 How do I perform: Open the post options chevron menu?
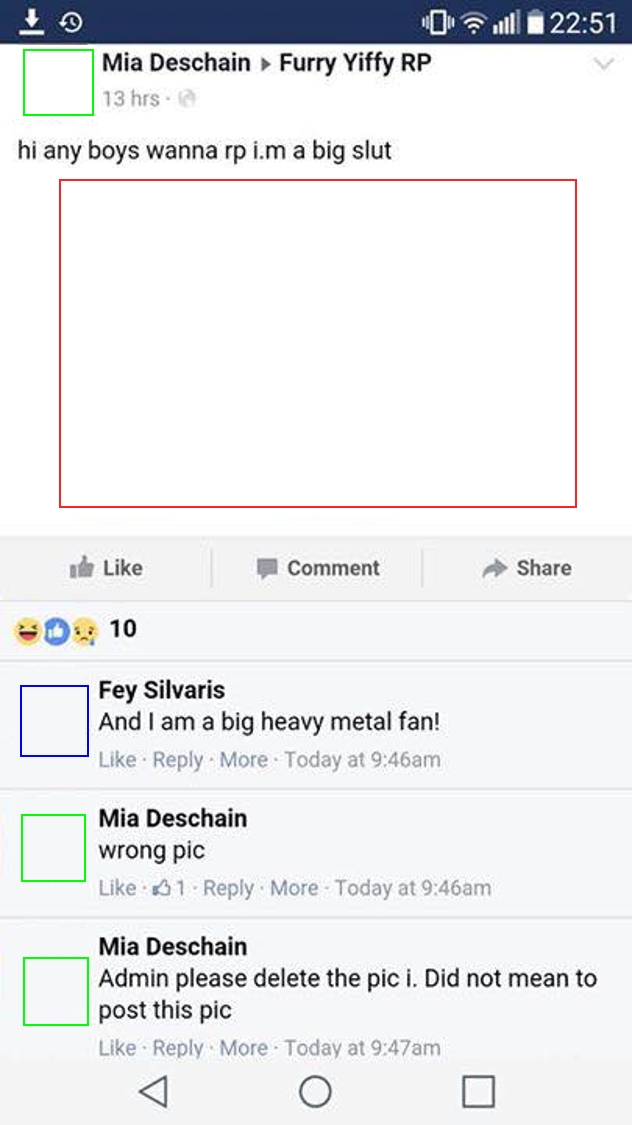pyautogui.click(x=604, y=65)
